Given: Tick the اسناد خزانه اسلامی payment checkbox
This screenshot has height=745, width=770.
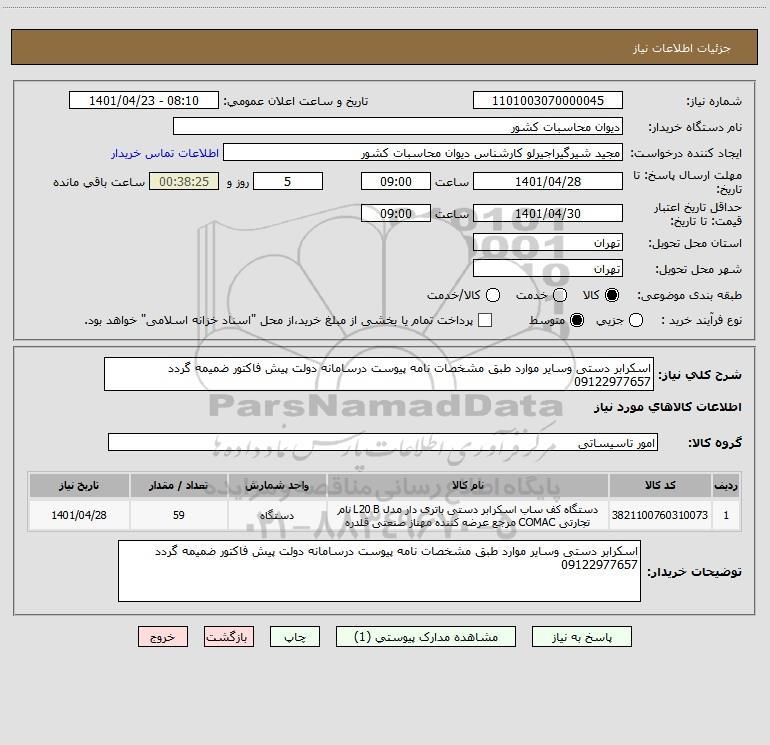Looking at the screenshot, I should (485, 320).
